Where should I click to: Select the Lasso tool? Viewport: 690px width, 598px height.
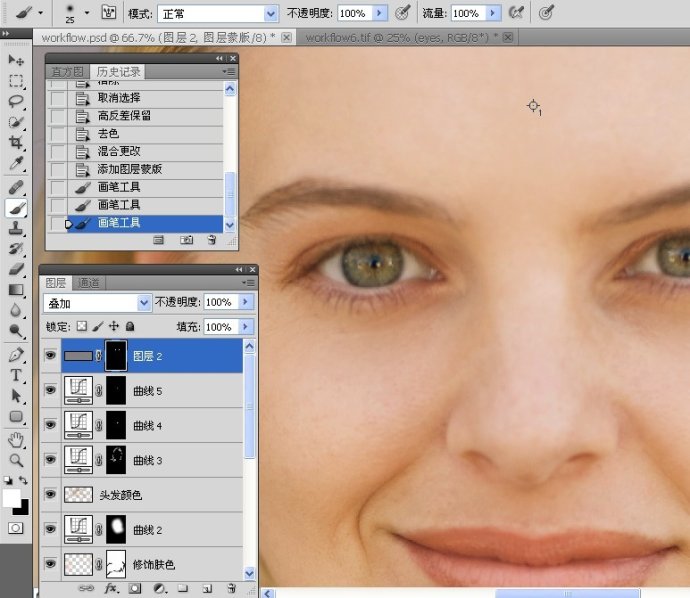click(16, 101)
